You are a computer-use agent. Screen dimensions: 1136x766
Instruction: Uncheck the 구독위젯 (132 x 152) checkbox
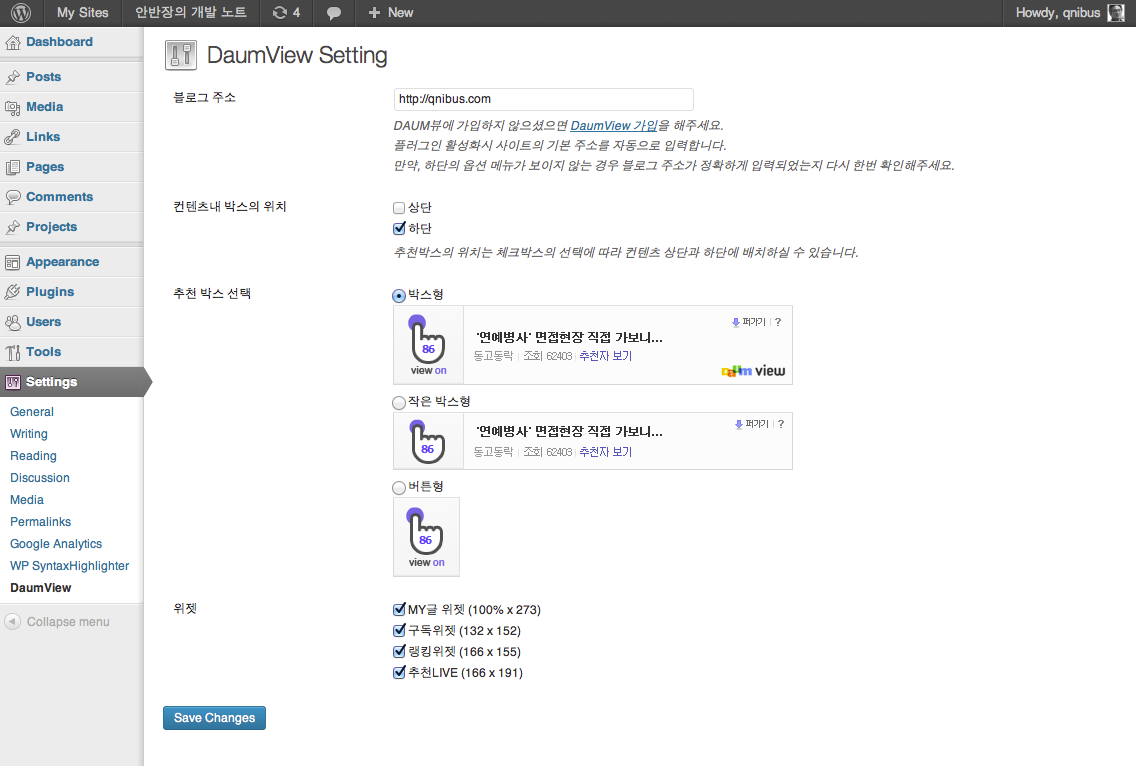pos(399,630)
